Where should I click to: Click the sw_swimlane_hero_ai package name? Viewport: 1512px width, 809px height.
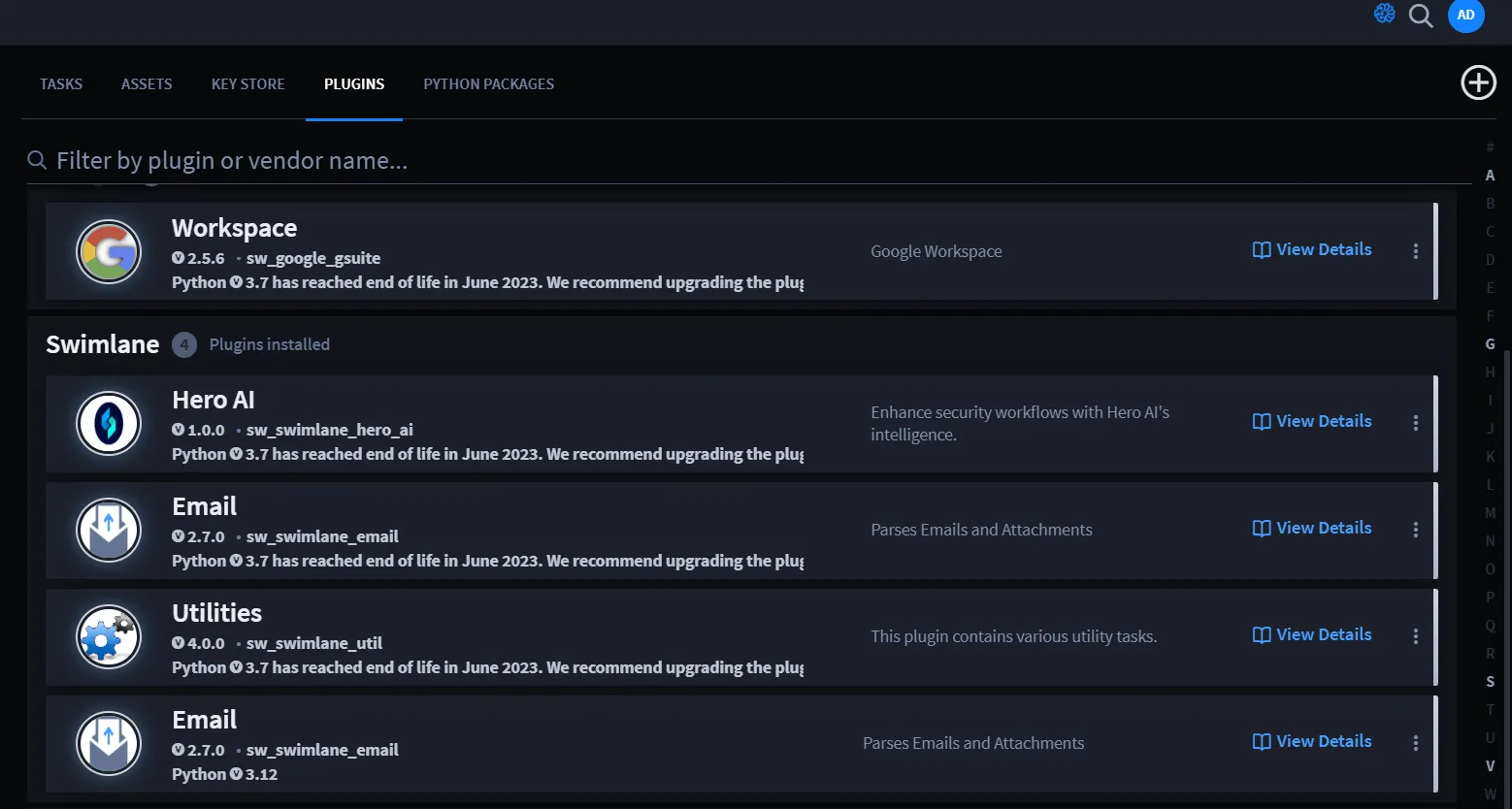click(330, 430)
